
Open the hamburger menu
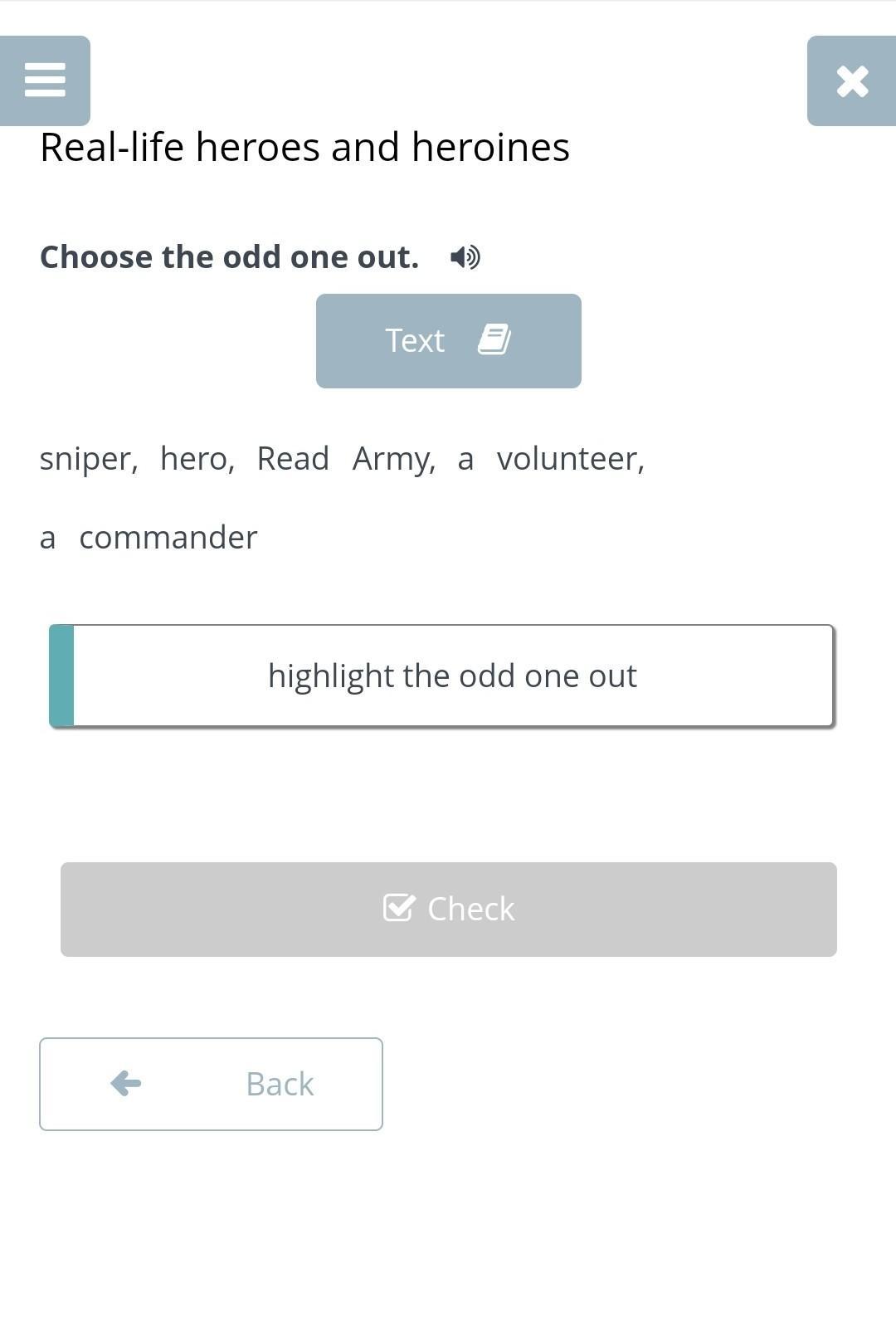click(x=45, y=80)
